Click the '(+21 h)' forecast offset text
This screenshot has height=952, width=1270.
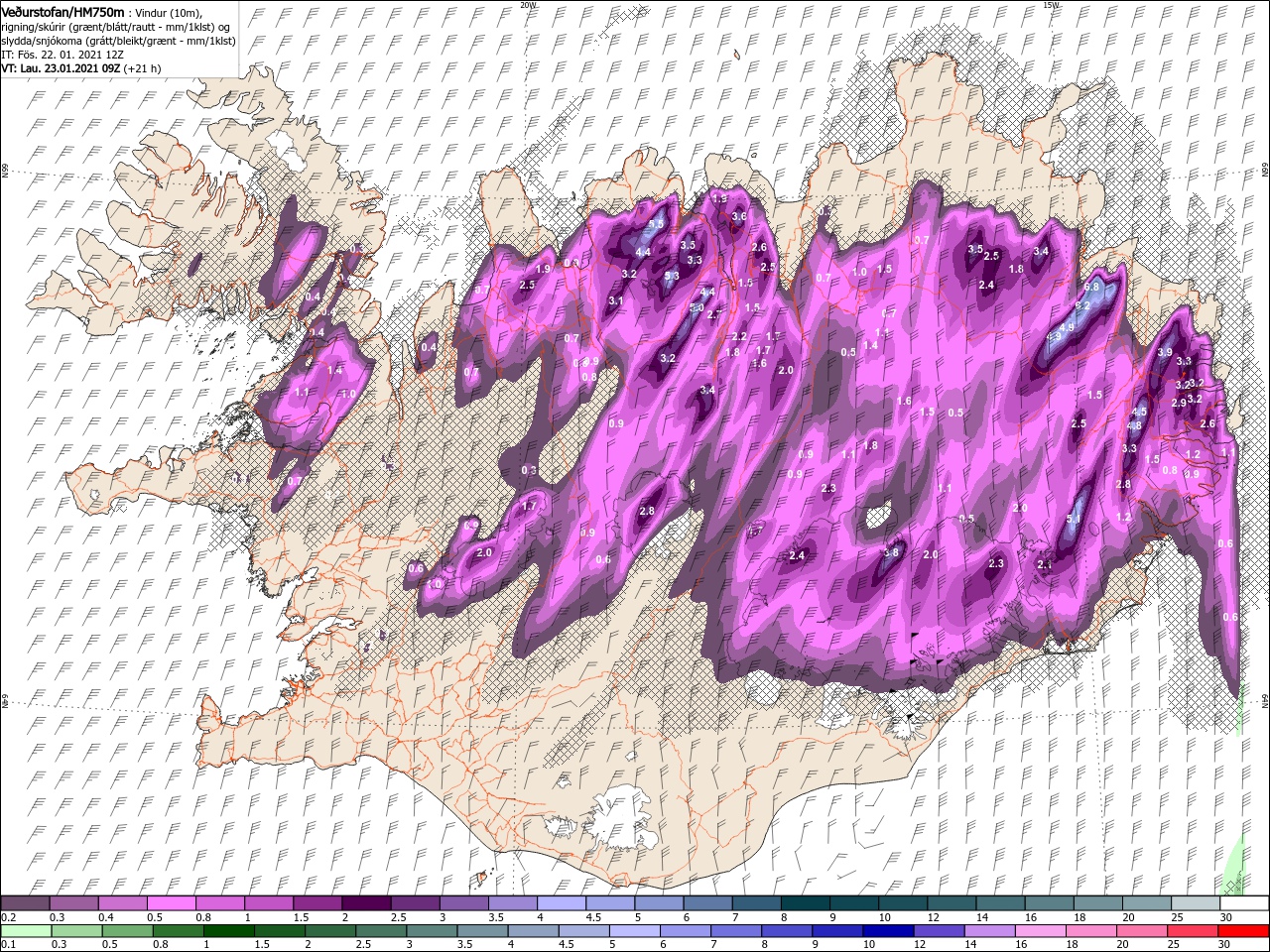[143, 68]
